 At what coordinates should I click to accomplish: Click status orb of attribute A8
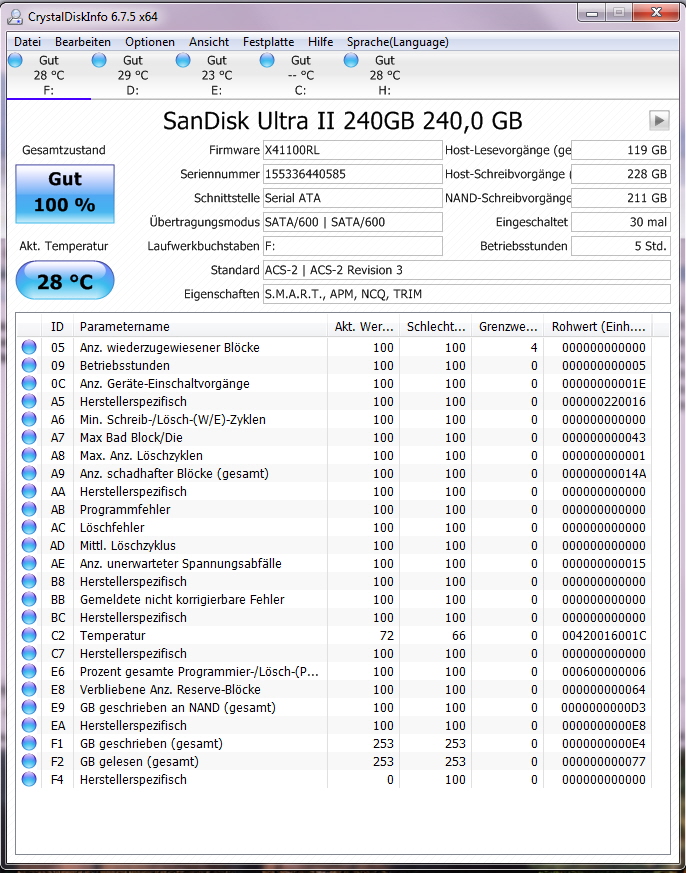pyautogui.click(x=28, y=455)
